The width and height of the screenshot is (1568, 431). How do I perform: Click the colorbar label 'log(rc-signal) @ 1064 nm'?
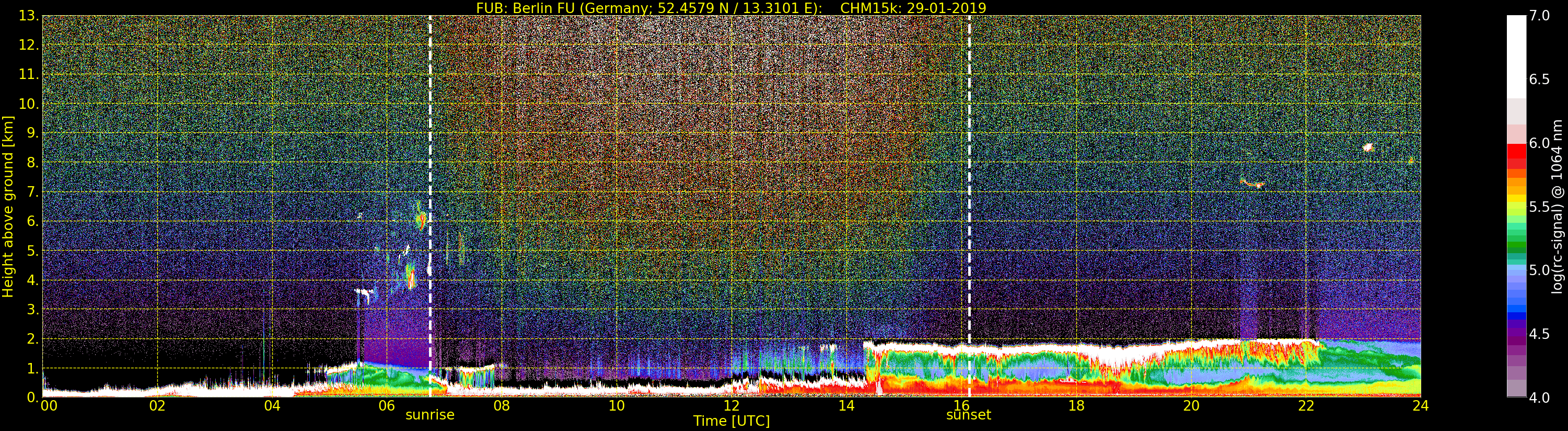(x=1557, y=207)
